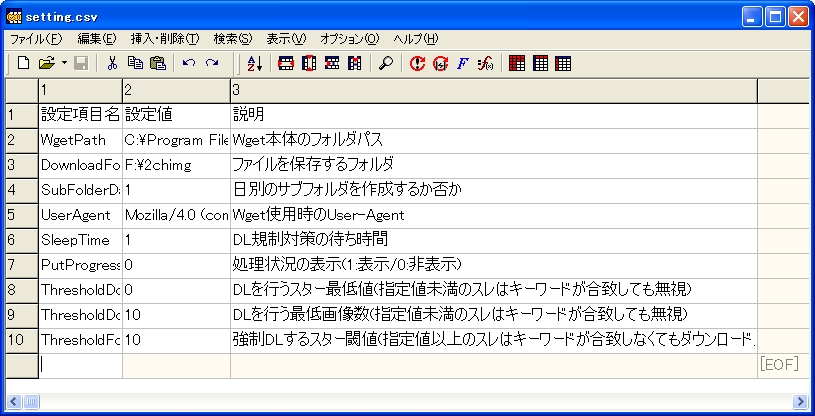
Task: Click the second red circular arrow icon
Action: [x=440, y=63]
